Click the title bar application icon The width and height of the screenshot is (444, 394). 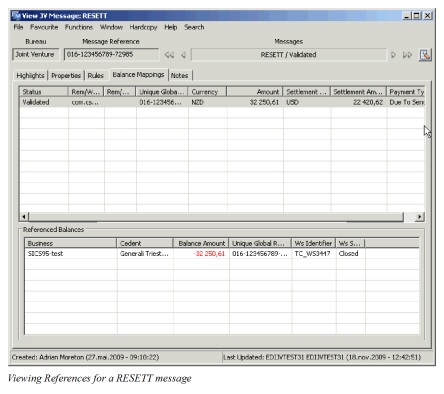coord(16,15)
